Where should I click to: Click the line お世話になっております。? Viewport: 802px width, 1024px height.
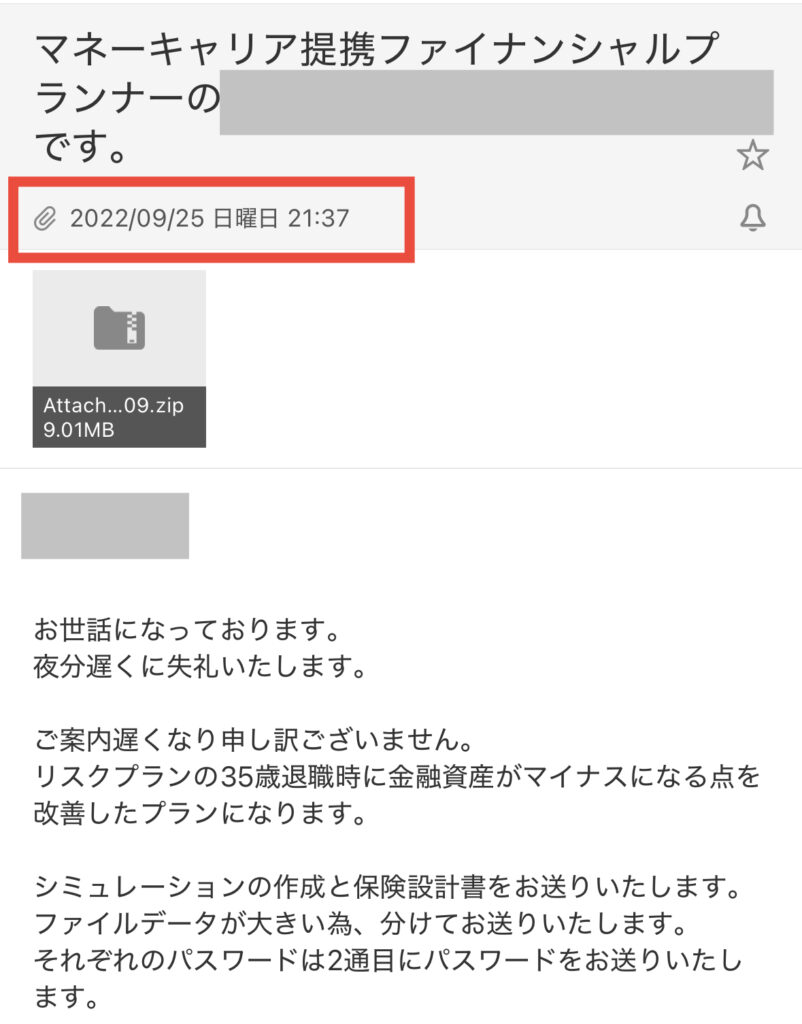tap(187, 630)
